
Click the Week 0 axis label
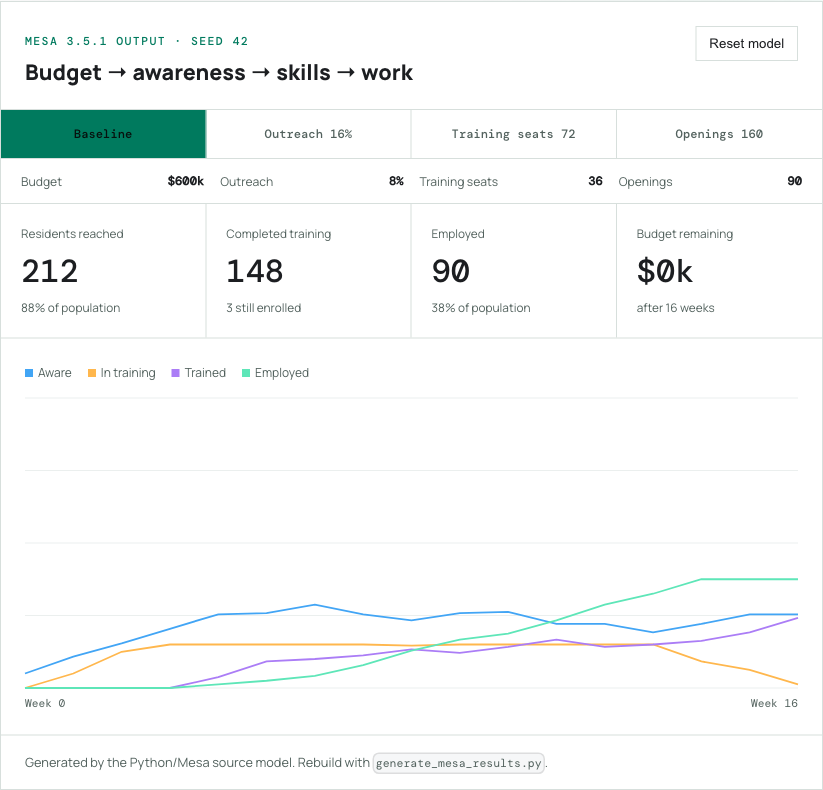[x=45, y=703]
